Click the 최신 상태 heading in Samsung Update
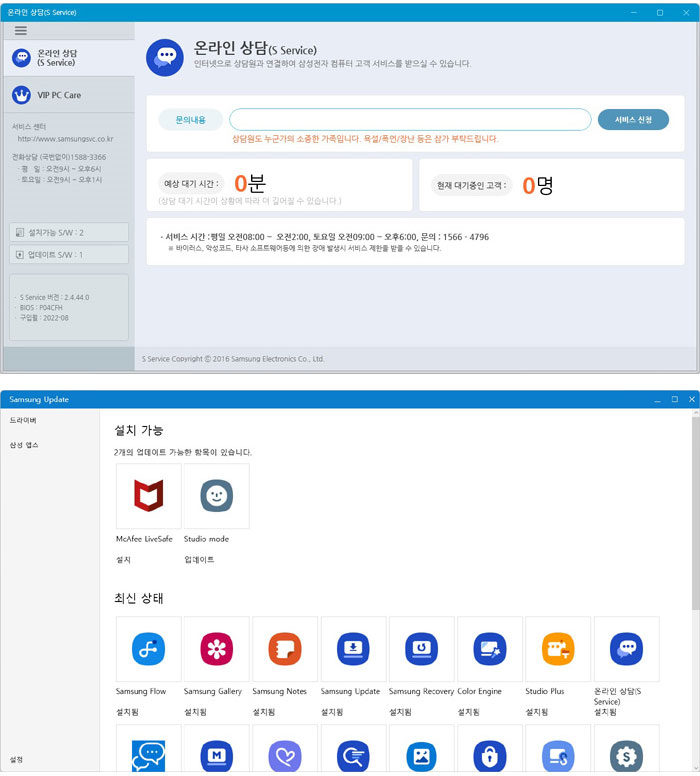This screenshot has height=776, width=700. 139,598
